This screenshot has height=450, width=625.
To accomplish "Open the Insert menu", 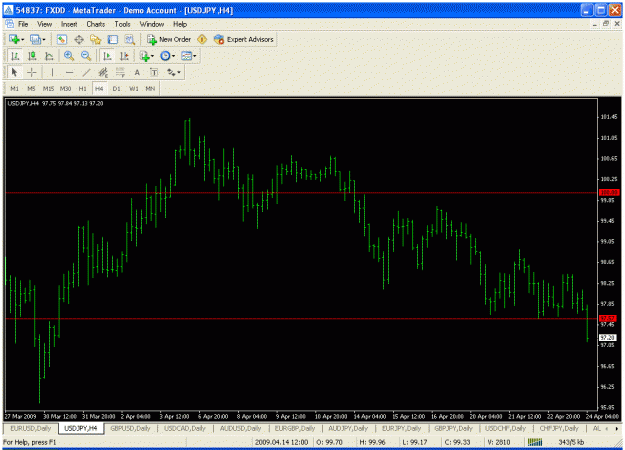I will [69, 24].
